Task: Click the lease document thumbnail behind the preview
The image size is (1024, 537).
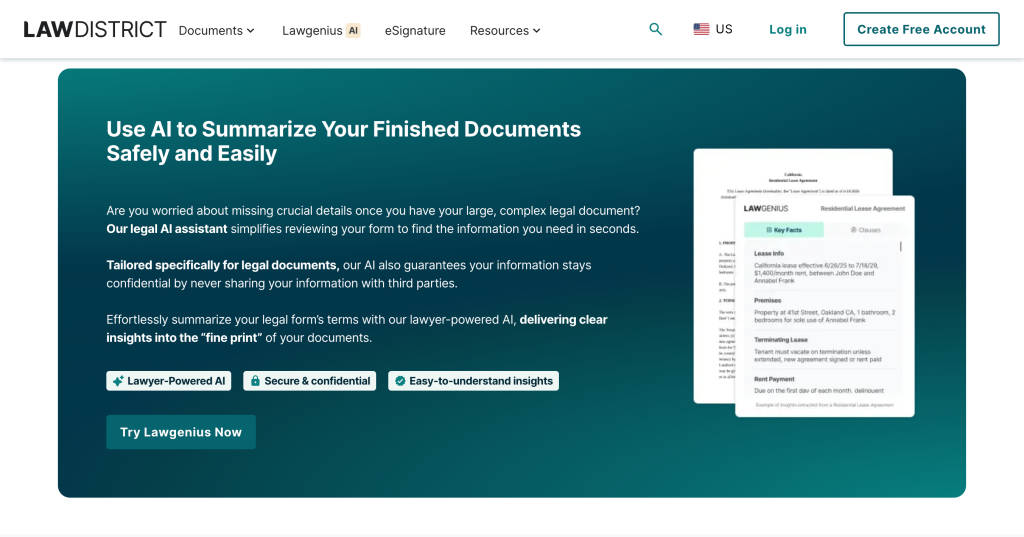Action: 714,300
